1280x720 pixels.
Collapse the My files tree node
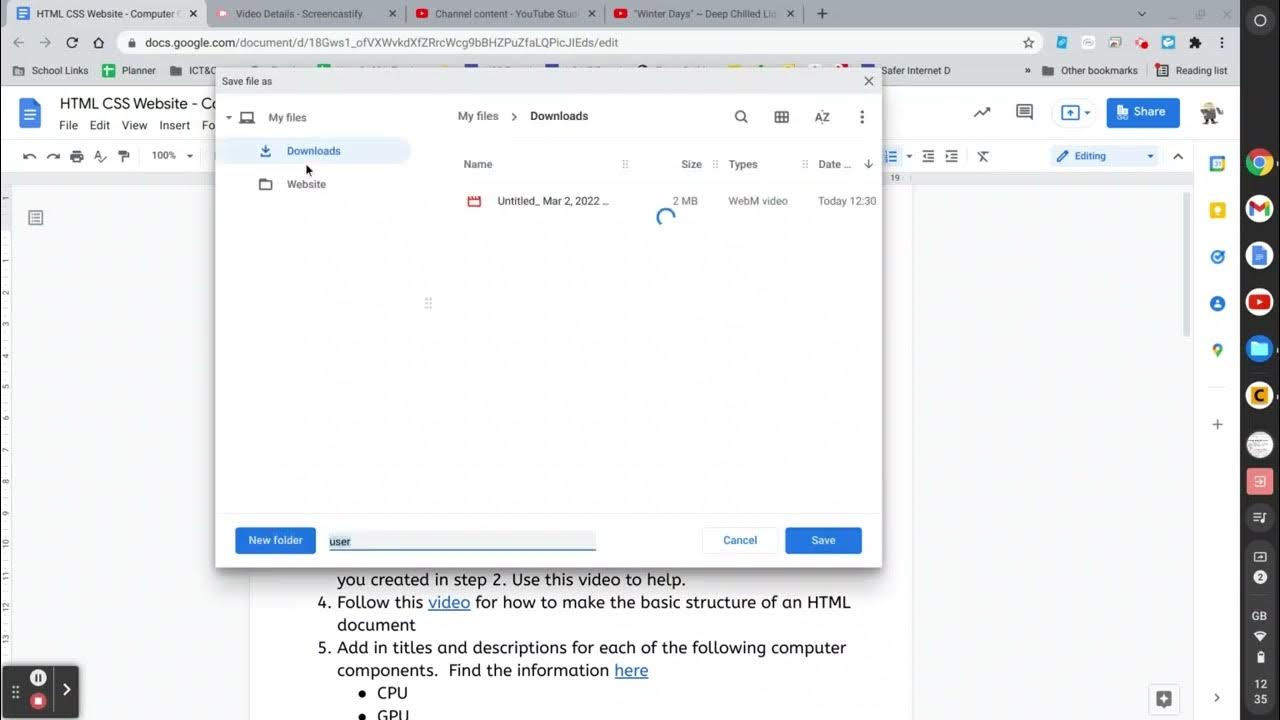coord(229,118)
